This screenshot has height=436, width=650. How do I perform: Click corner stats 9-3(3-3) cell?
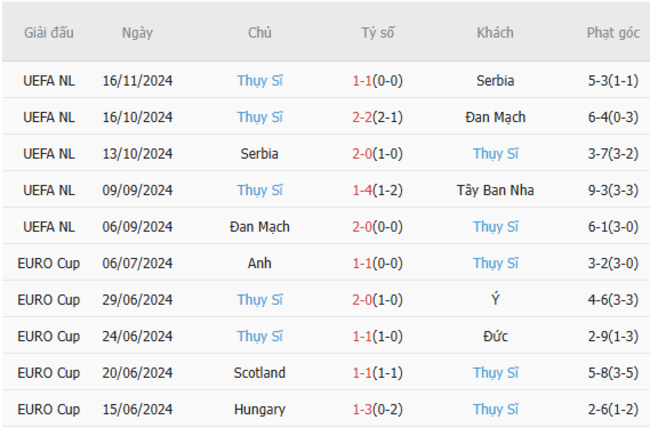(613, 190)
